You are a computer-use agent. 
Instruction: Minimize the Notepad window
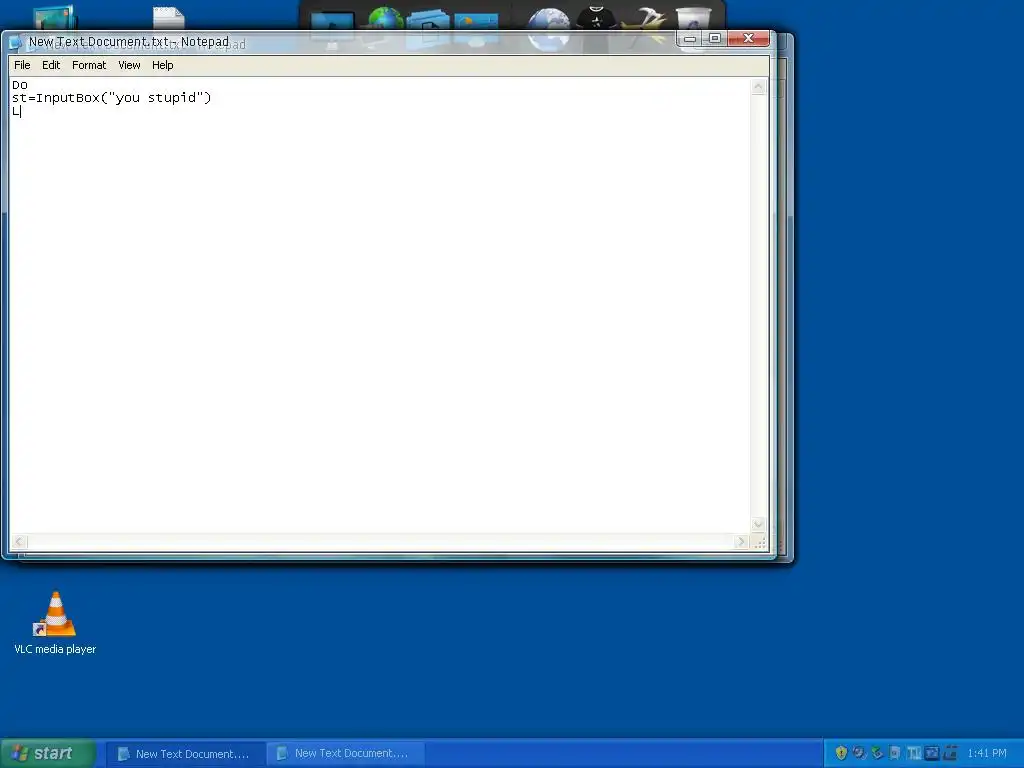coord(690,39)
